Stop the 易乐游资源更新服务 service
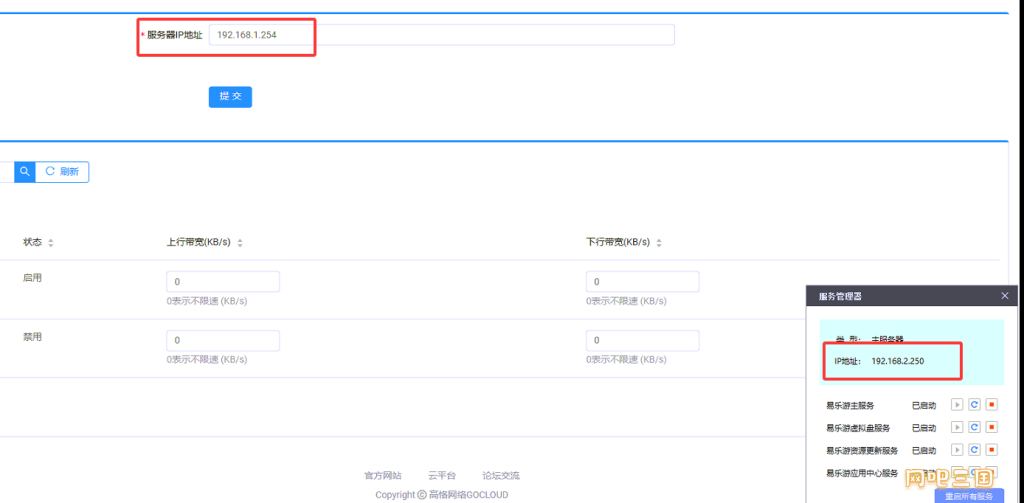1024x503 pixels. click(991, 450)
